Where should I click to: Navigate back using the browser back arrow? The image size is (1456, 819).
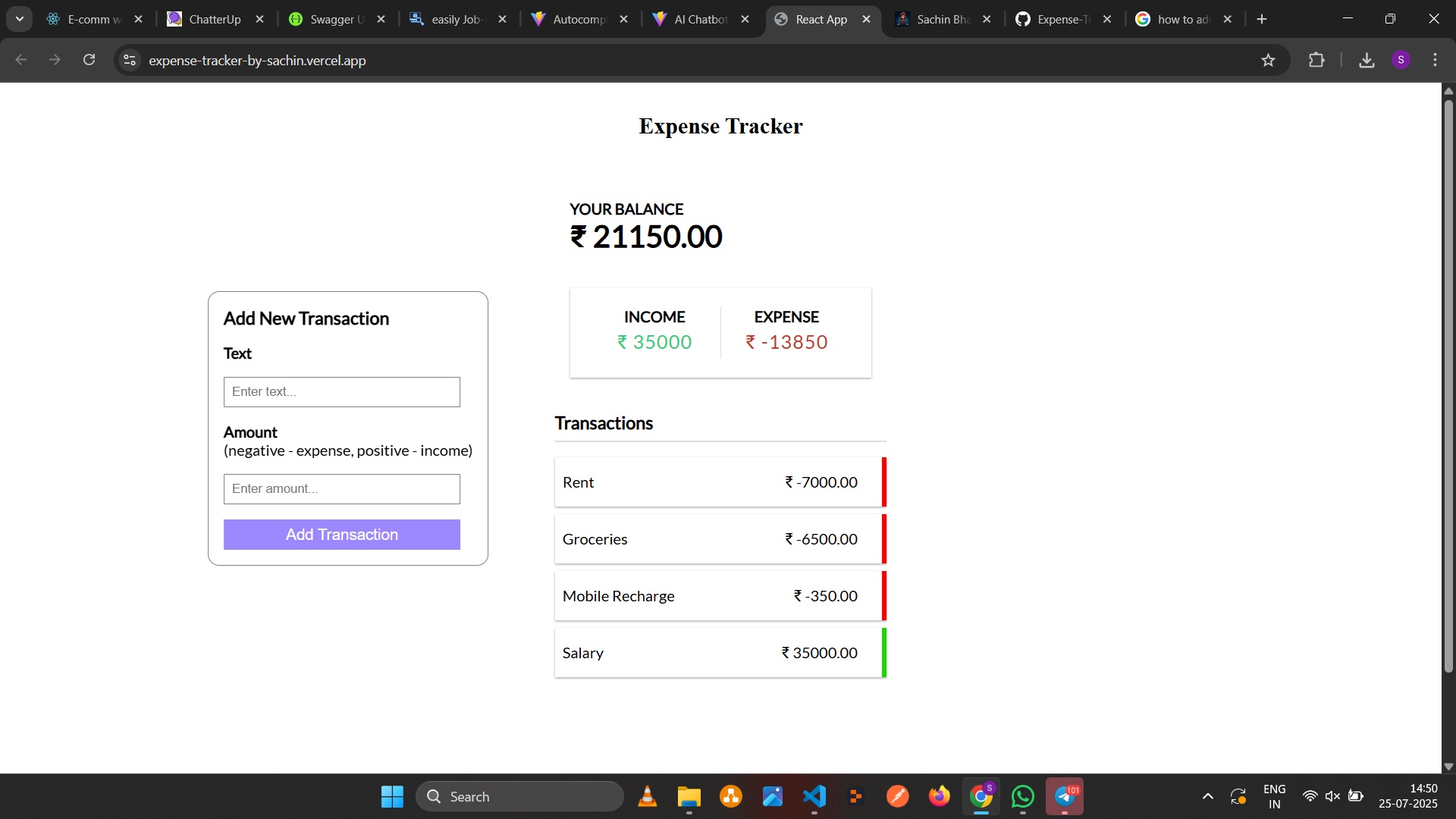point(20,60)
